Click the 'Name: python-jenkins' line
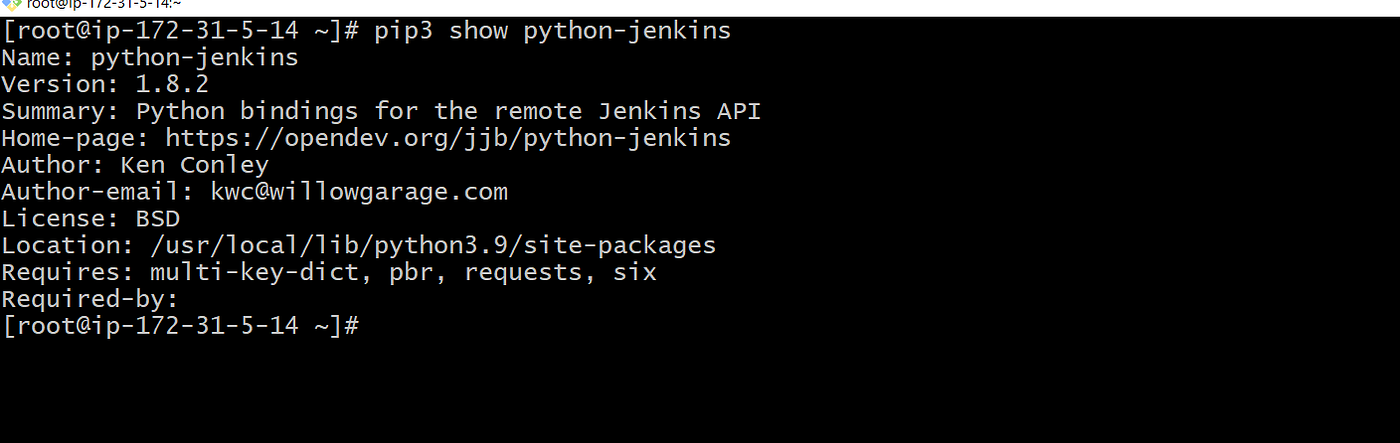This screenshot has height=443, width=1400. pyautogui.click(x=149, y=57)
